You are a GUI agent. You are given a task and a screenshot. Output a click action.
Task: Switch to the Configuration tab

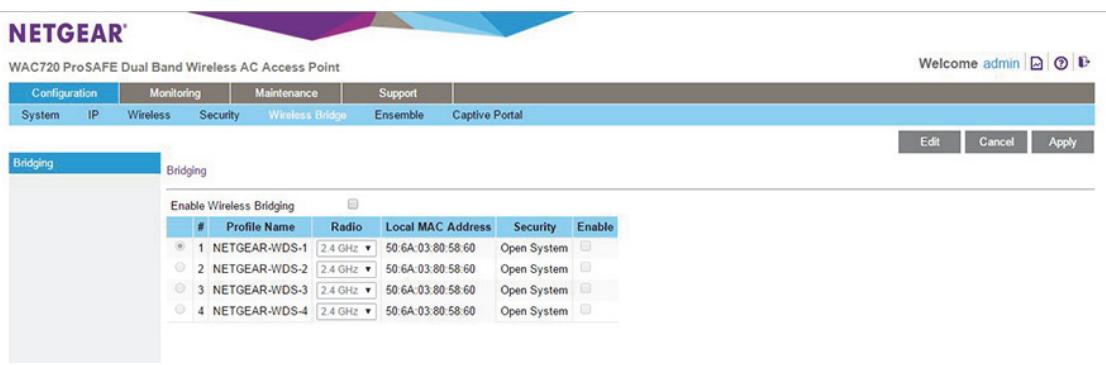click(x=64, y=93)
